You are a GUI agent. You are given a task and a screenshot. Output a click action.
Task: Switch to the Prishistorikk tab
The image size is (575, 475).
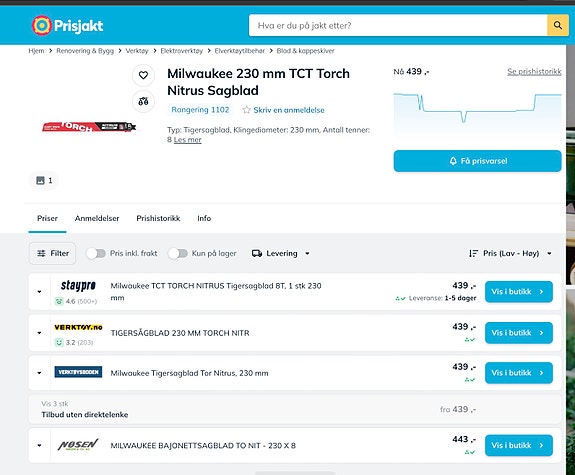click(158, 218)
